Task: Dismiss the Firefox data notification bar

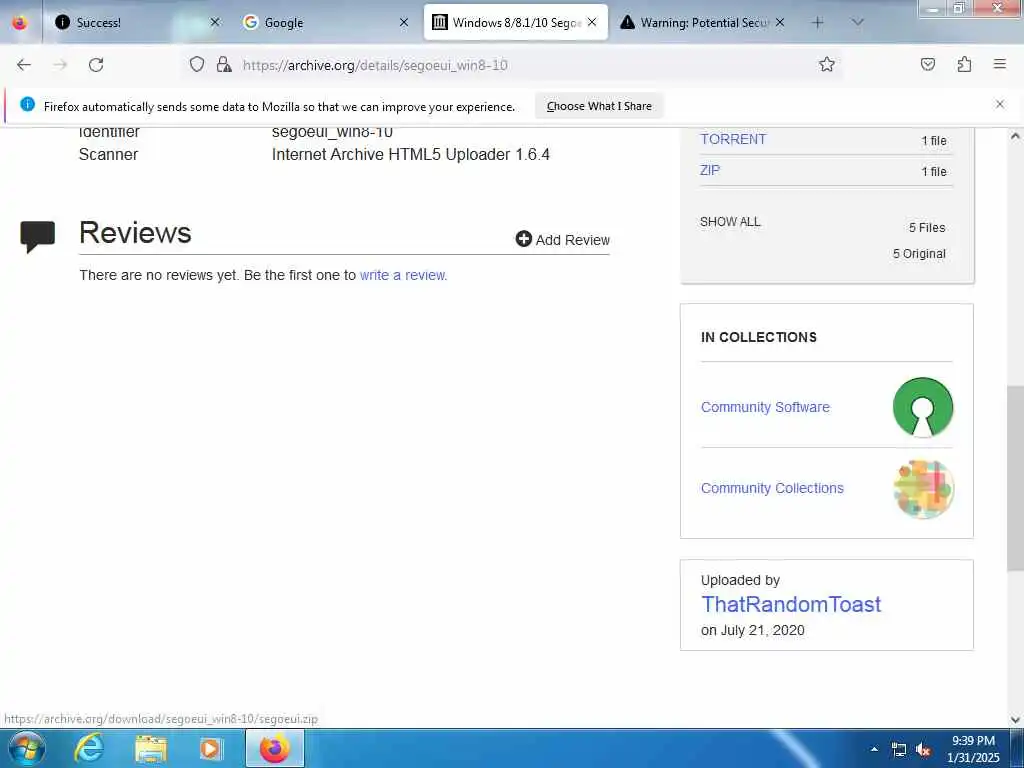Action: point(1000,104)
